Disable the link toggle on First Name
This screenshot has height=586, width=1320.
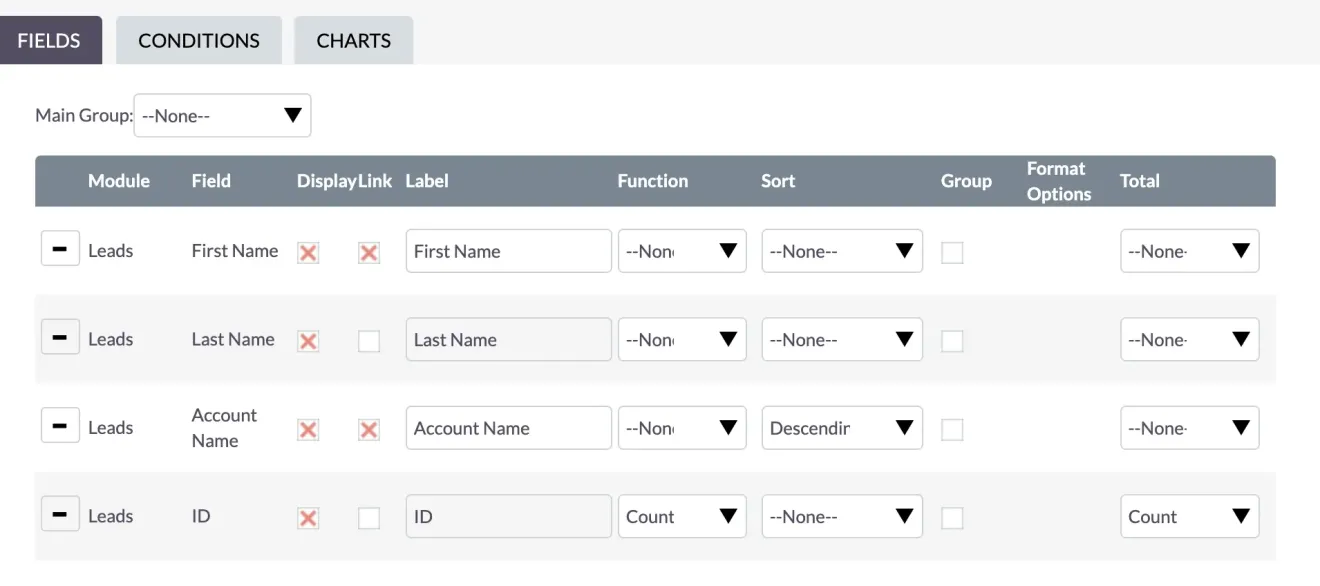[x=368, y=253]
